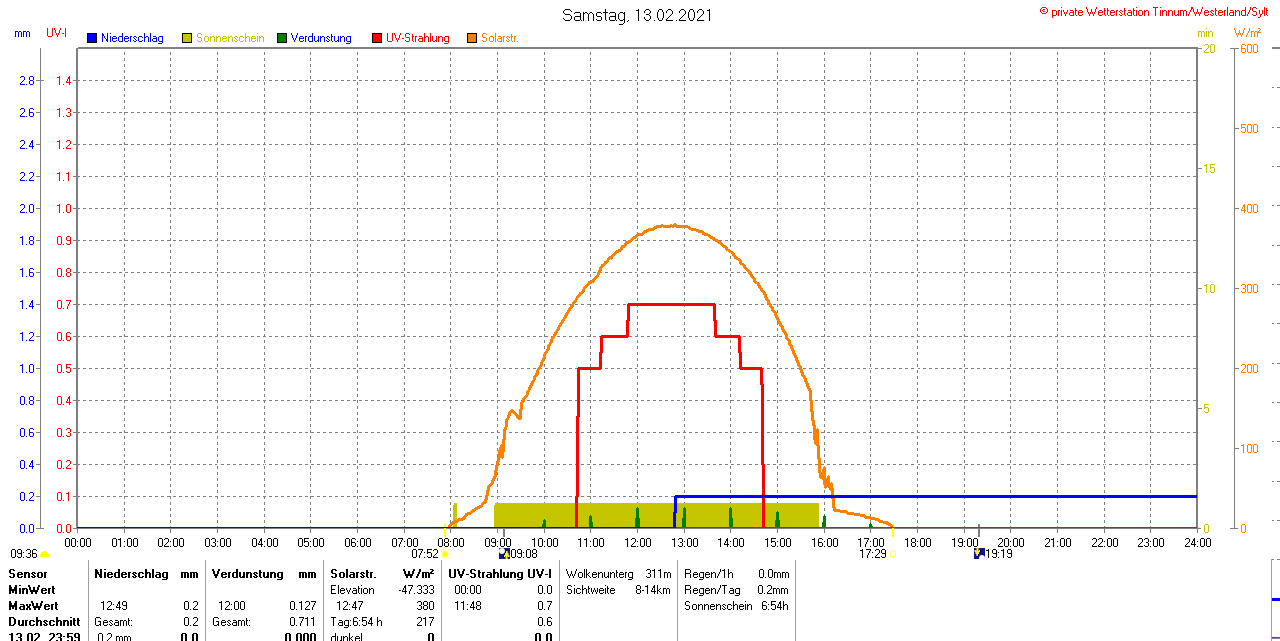1280x641 pixels.
Task: Click the peak of the orange solar curve
Action: [674, 225]
